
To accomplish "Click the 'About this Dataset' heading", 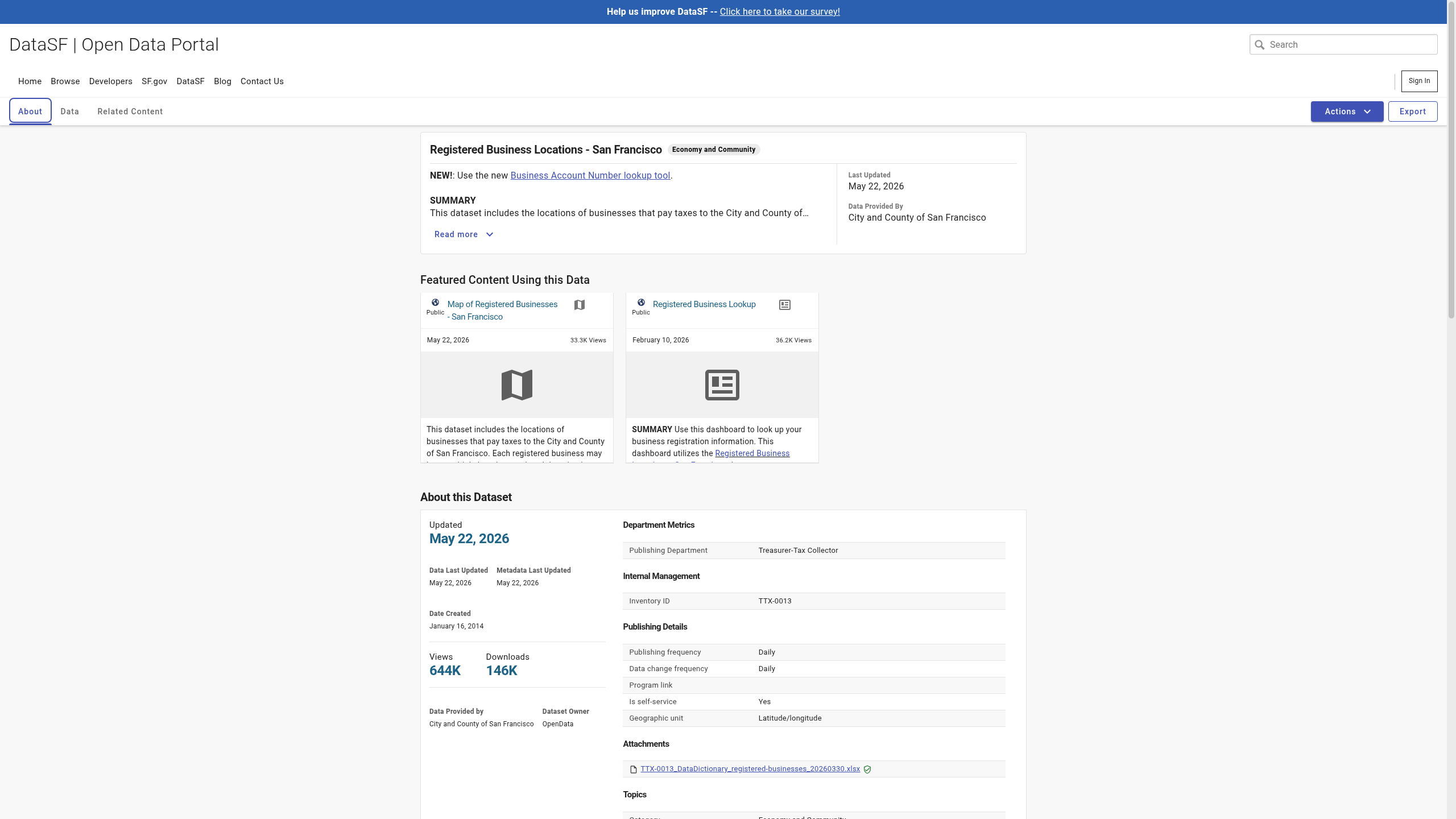I will point(466,497).
